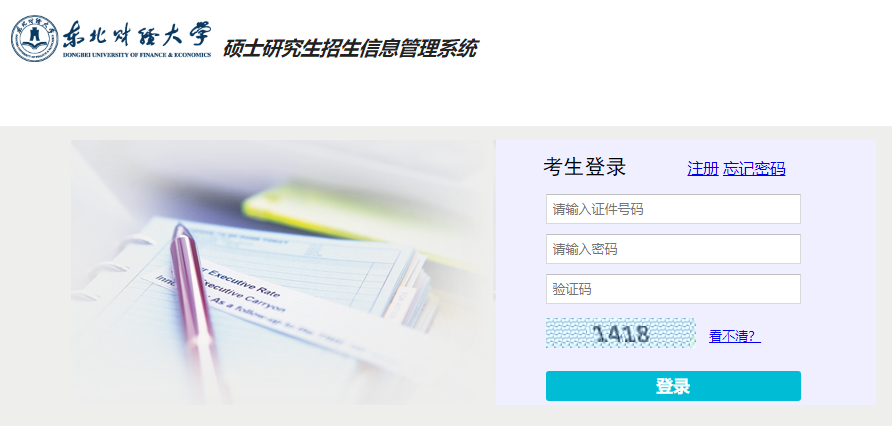
Task: Click the 硕士研究生招生信息管理系统 title heading
Action: 350,48
